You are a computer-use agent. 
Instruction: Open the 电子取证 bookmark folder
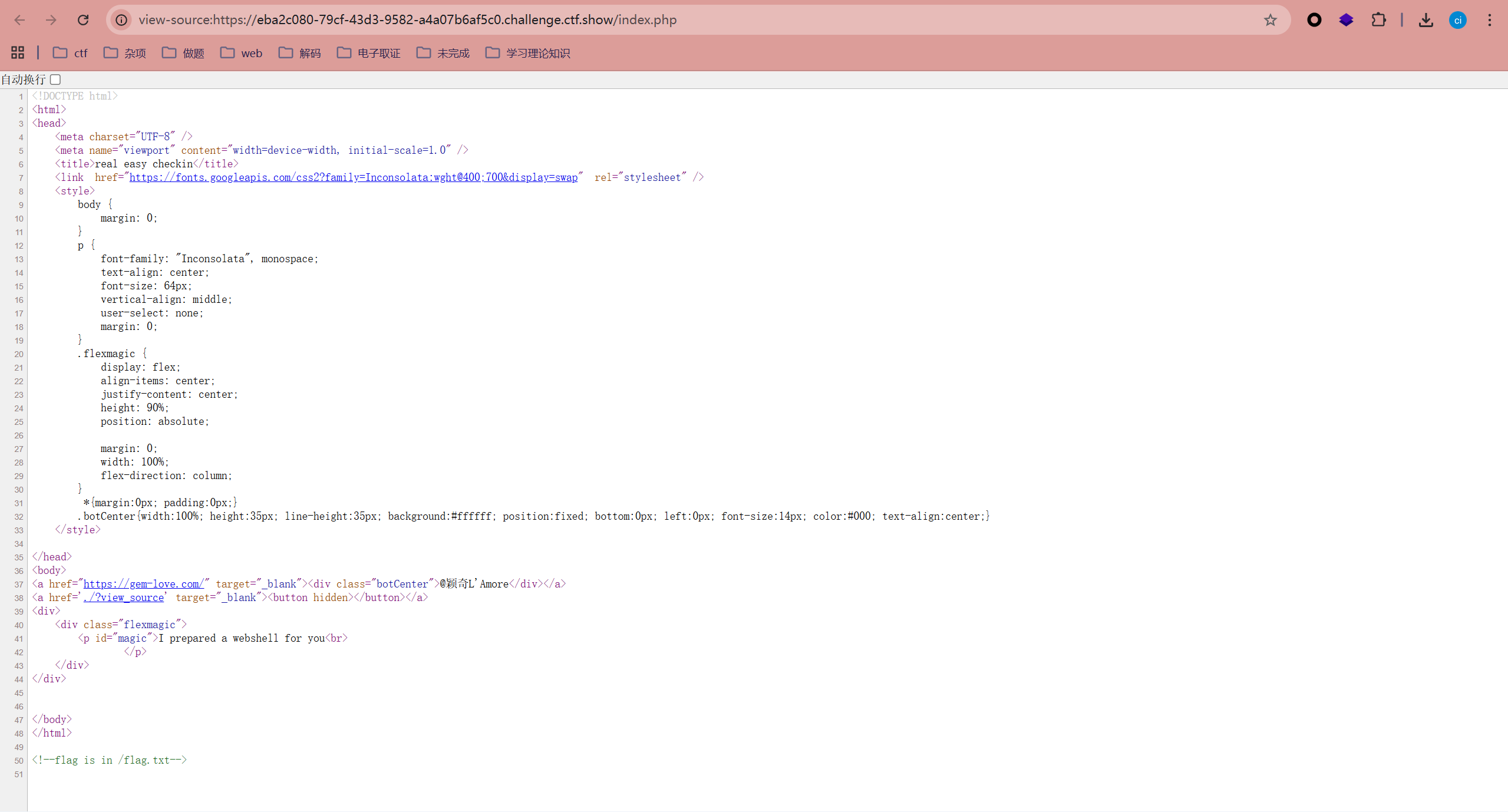(x=368, y=53)
